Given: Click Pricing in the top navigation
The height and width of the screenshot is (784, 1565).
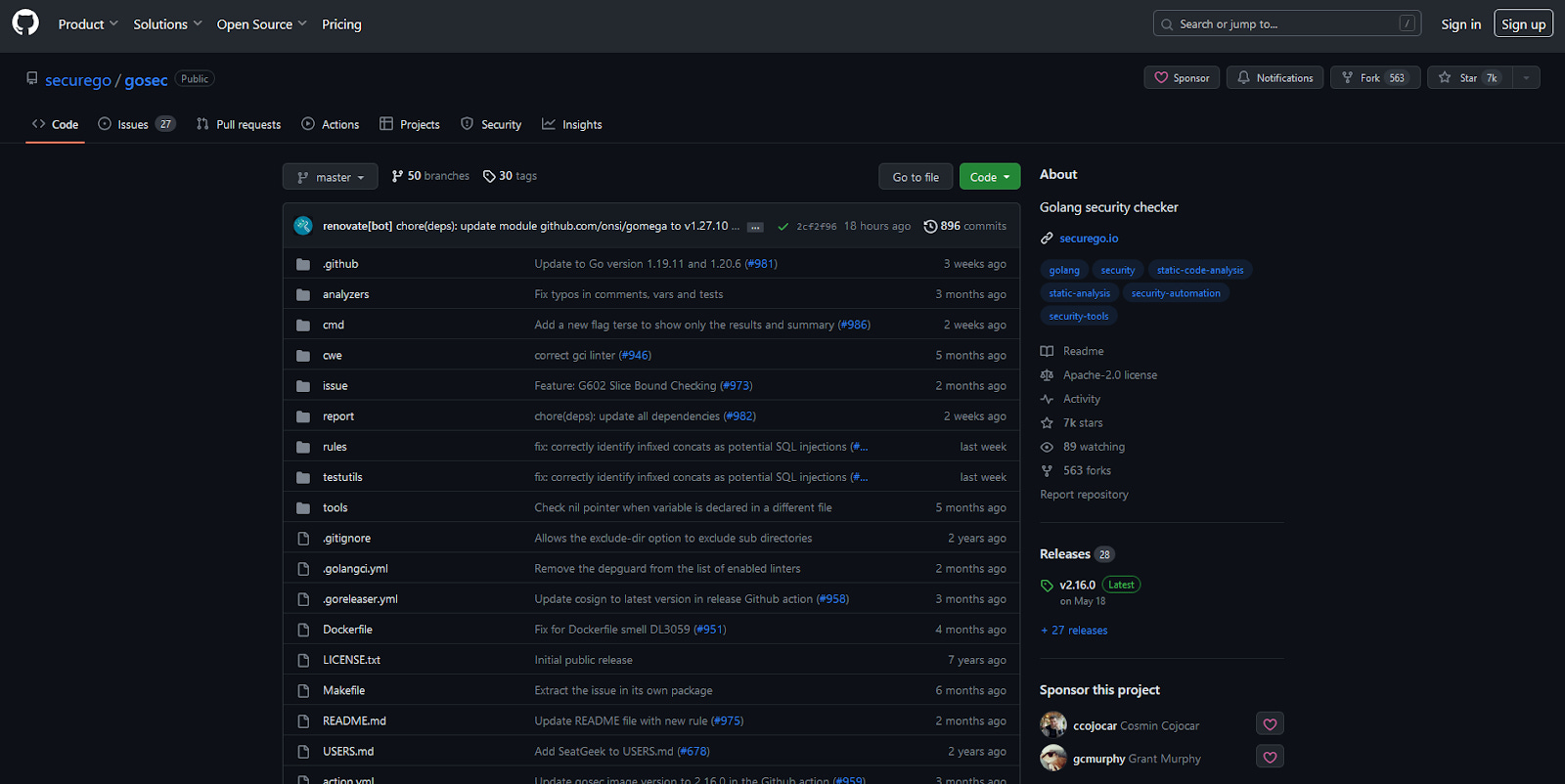Looking at the screenshot, I should [x=341, y=24].
